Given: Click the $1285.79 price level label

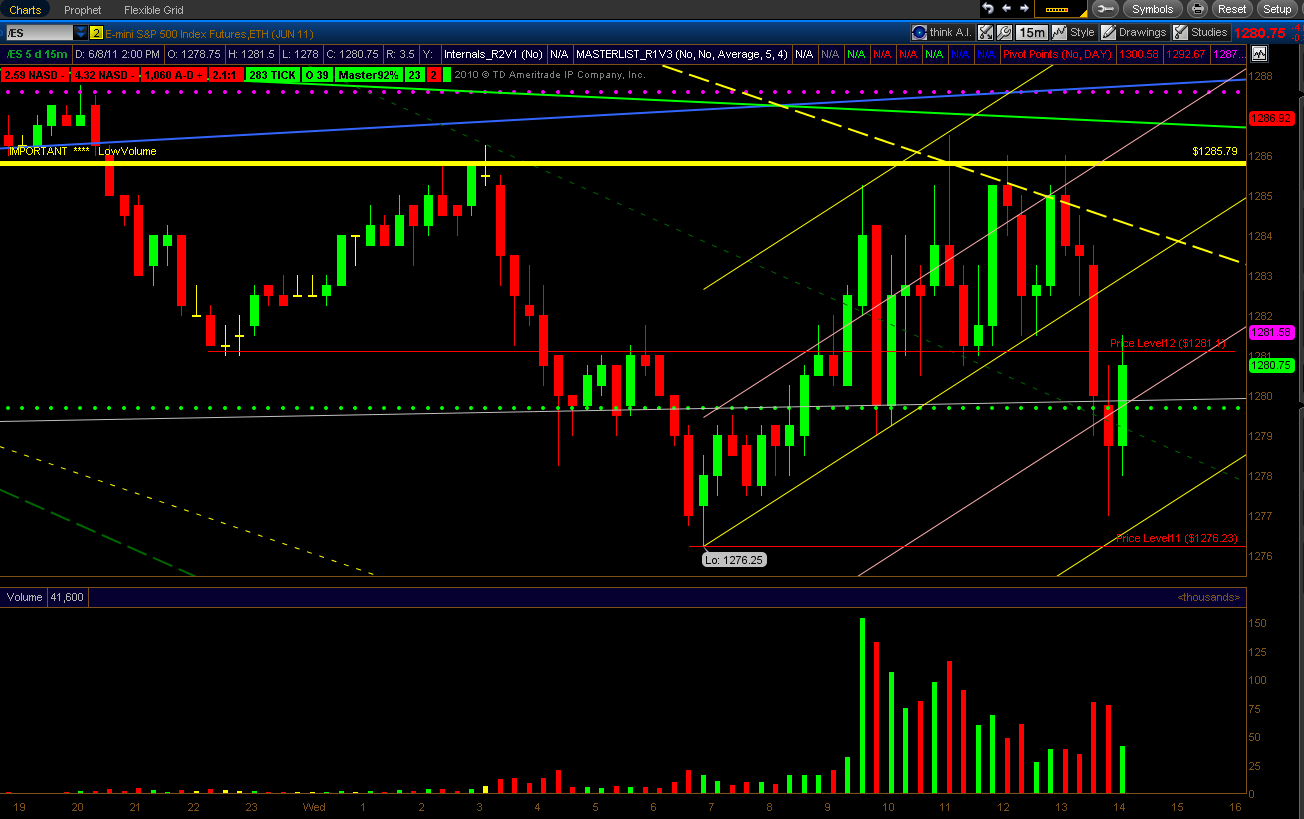Looking at the screenshot, I should (1215, 151).
